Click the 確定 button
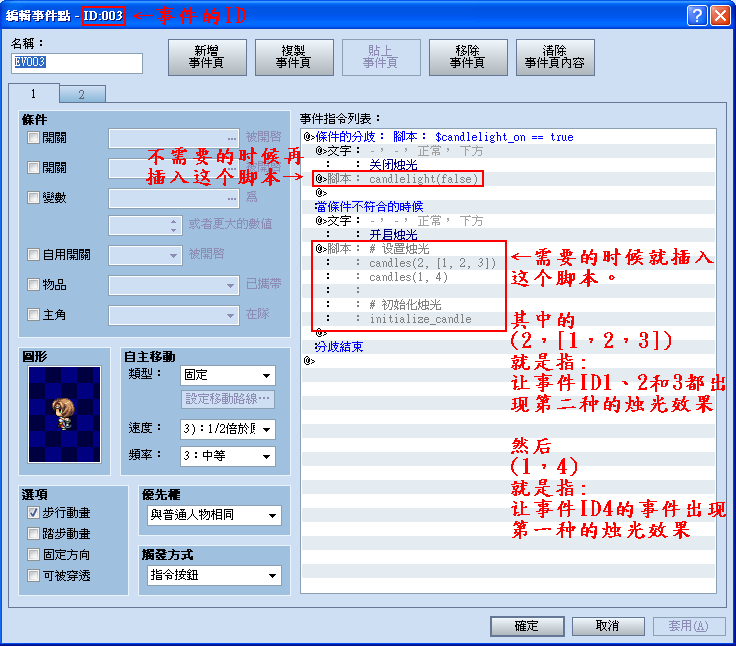736x646 pixels. pyautogui.click(x=527, y=626)
